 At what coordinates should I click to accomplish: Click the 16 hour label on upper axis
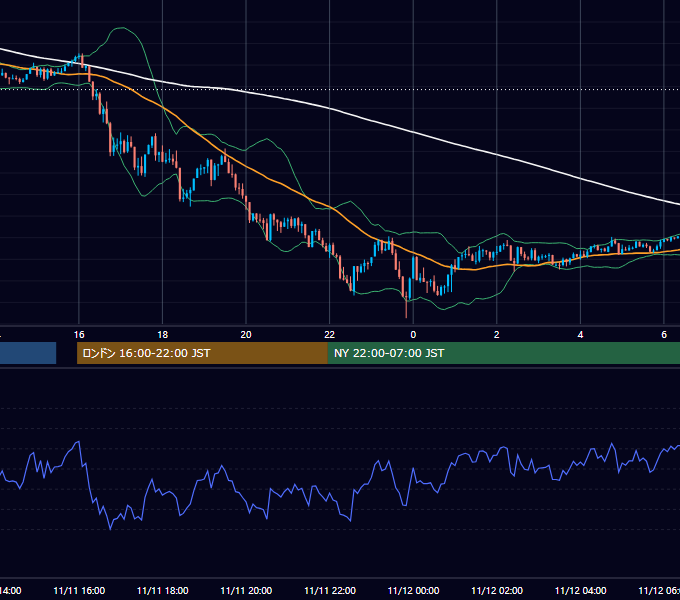pyautogui.click(x=79, y=334)
